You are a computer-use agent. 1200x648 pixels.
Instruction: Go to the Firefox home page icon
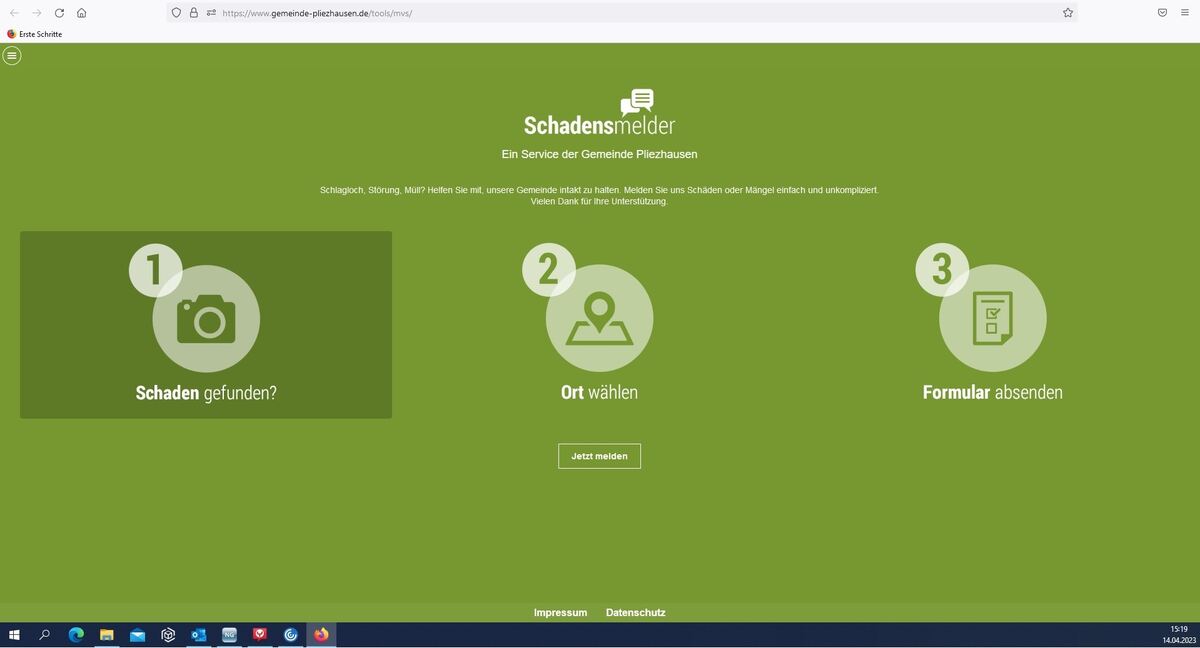(82, 13)
